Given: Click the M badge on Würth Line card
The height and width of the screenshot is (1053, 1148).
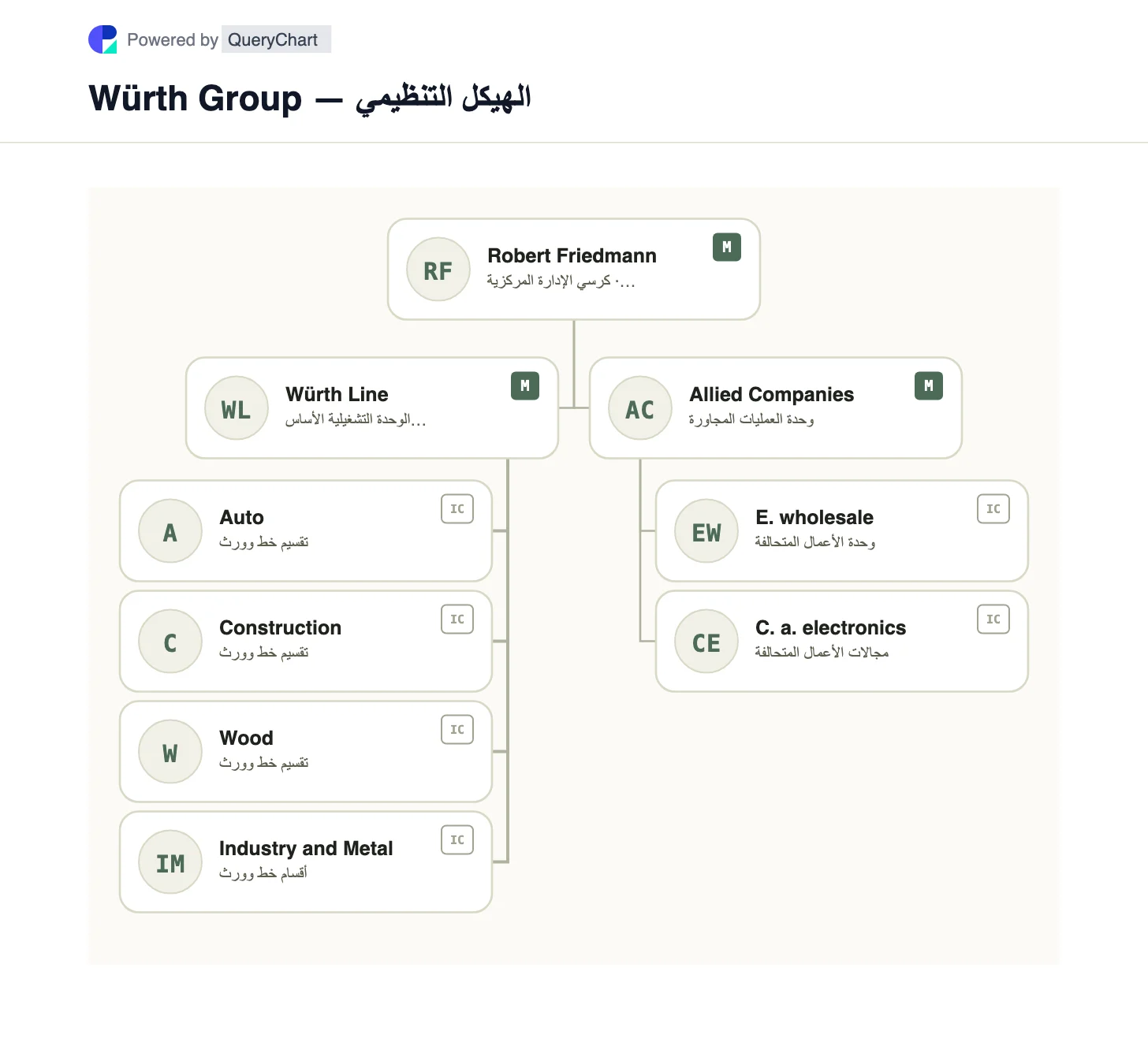Looking at the screenshot, I should point(525,386).
